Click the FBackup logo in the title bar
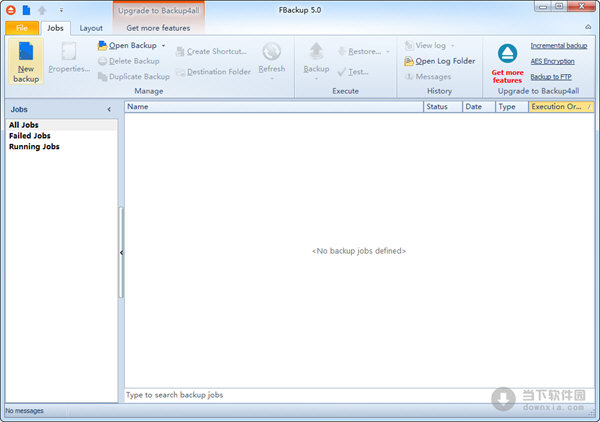Screen dimensions: 600x422 point(11,10)
